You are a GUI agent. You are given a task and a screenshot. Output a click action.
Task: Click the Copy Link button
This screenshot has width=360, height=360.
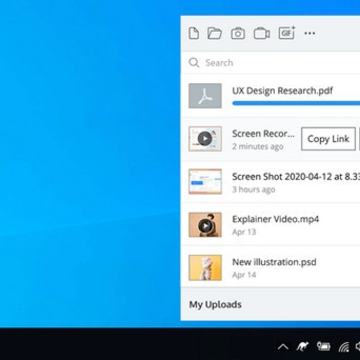coord(328,139)
